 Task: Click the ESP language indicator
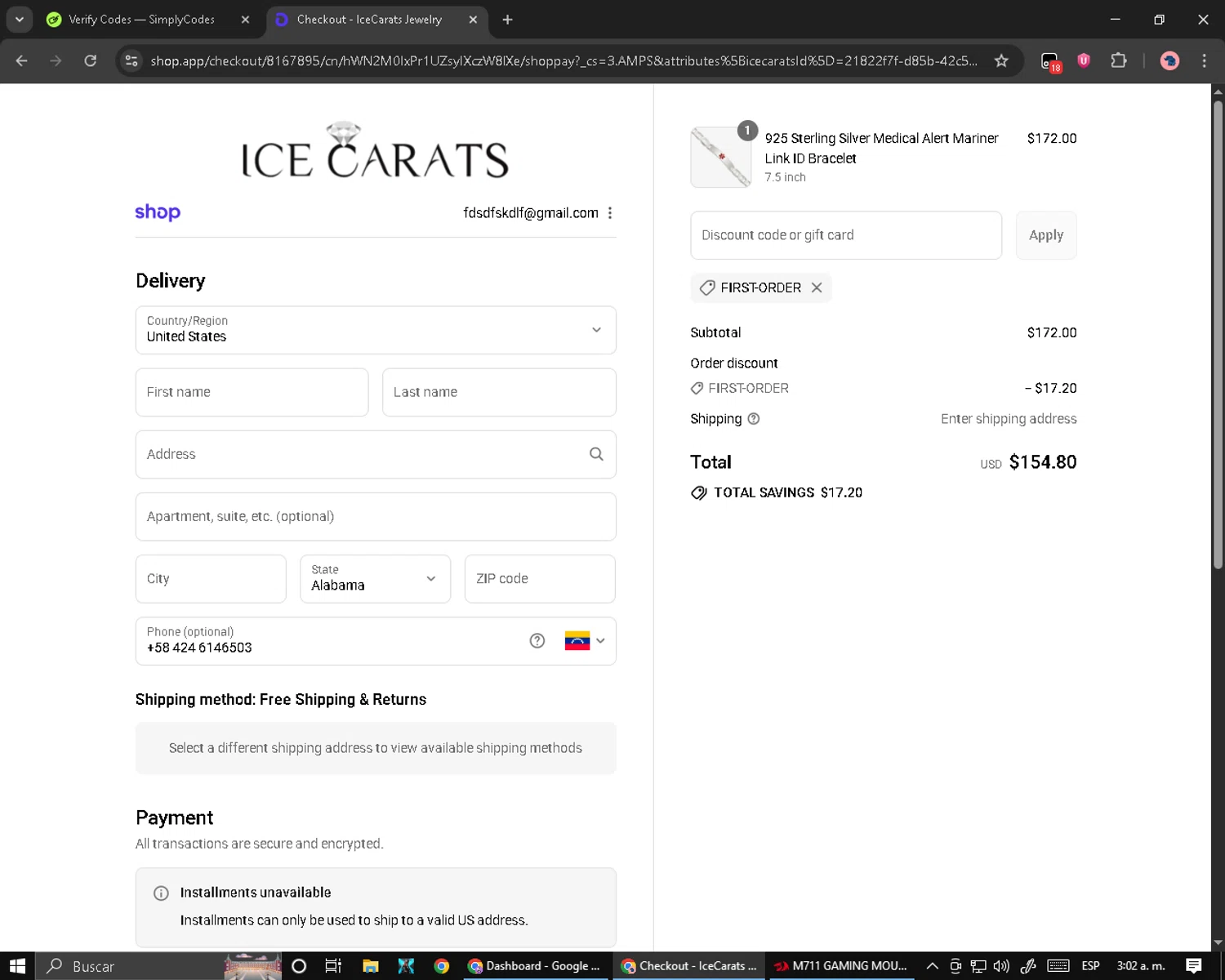pyautogui.click(x=1090, y=966)
